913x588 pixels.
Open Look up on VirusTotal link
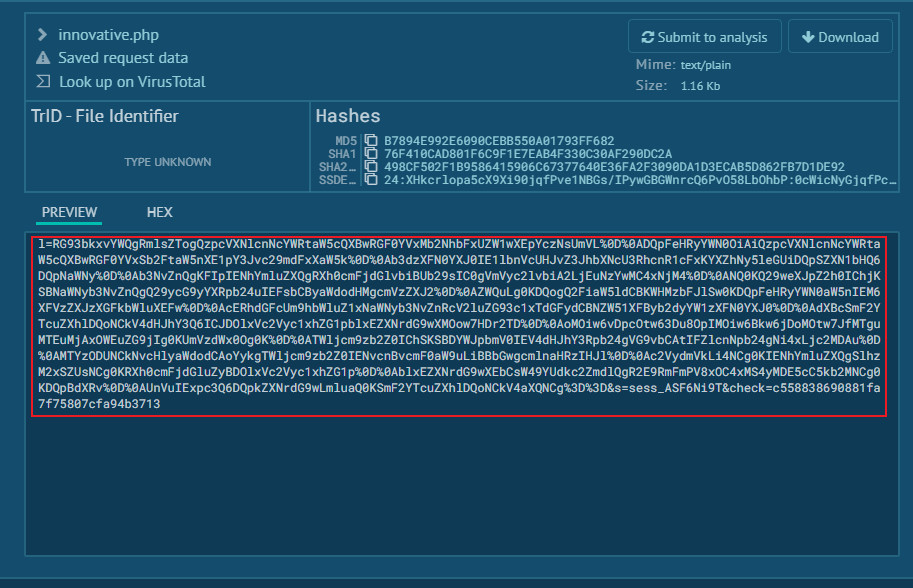click(132, 82)
